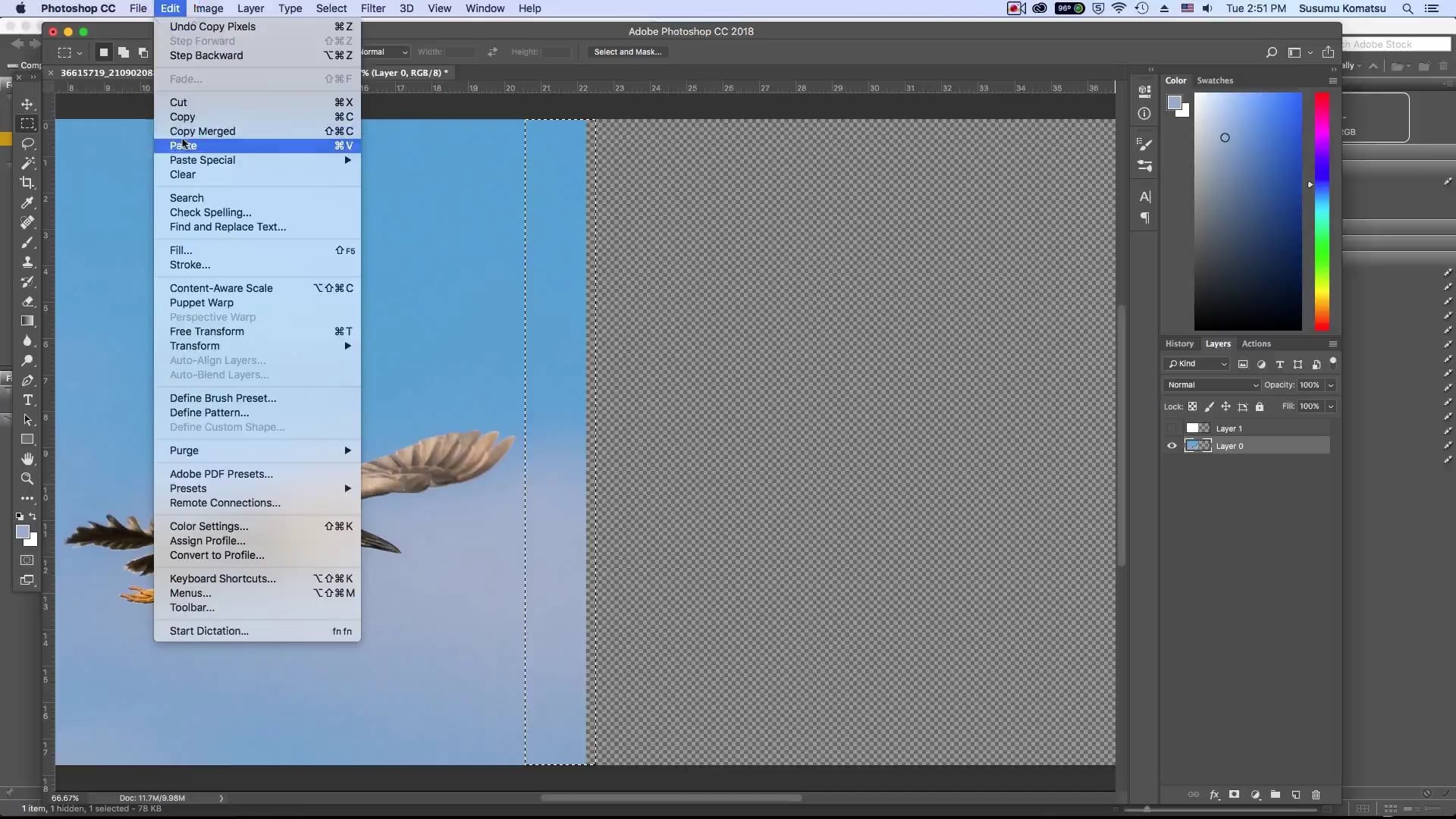Select the Path Selection tool
1456x819 pixels.
[x=27, y=419]
